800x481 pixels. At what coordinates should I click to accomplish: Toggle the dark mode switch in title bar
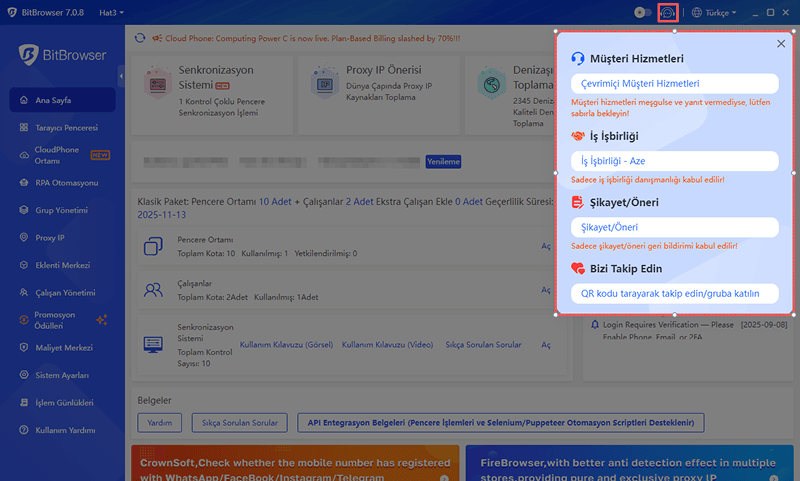pos(643,13)
